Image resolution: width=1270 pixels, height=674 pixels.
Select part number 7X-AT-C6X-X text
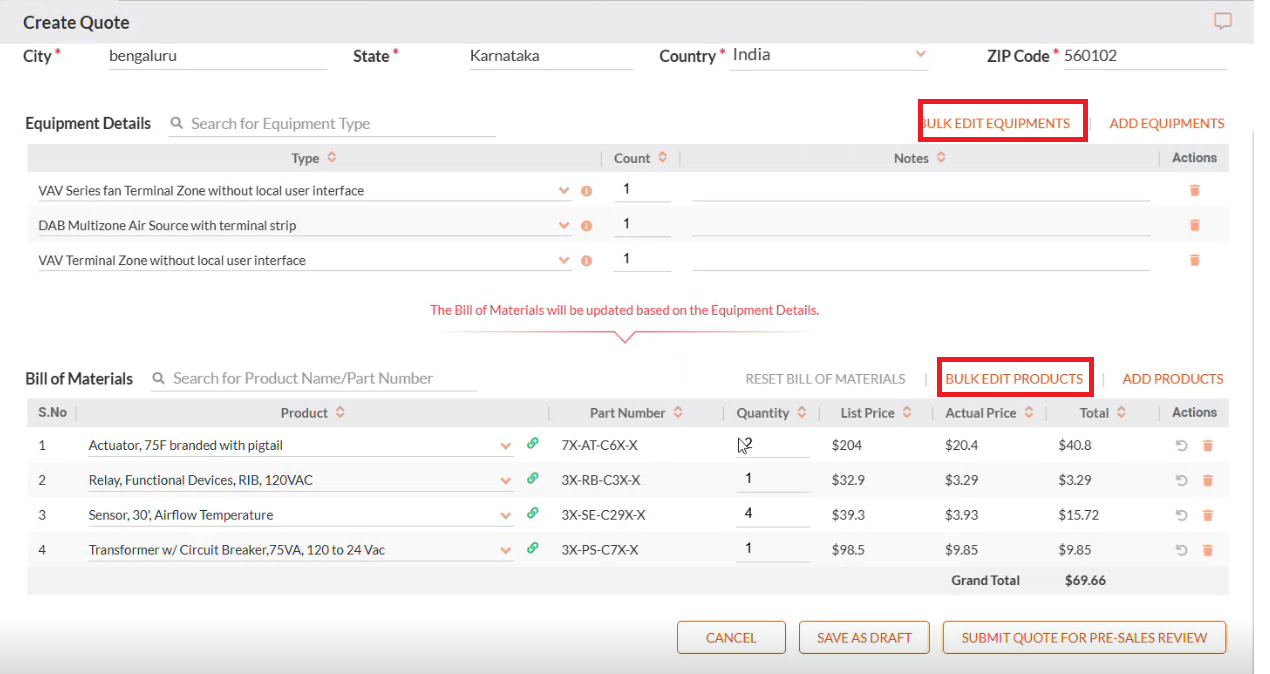pyautogui.click(x=599, y=445)
